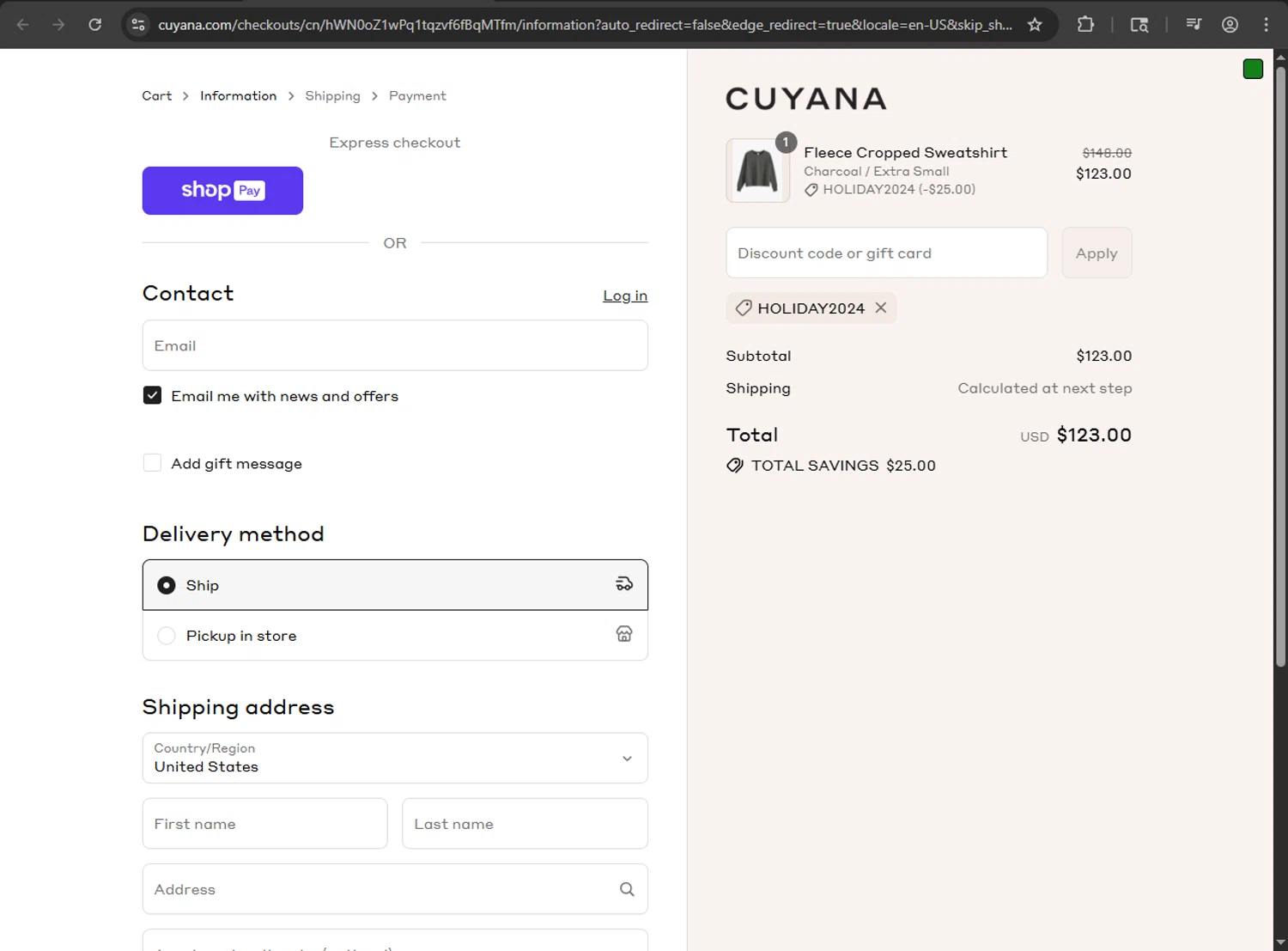The height and width of the screenshot is (951, 1288).
Task: Pay with Shop Pay express checkout
Action: tap(222, 191)
